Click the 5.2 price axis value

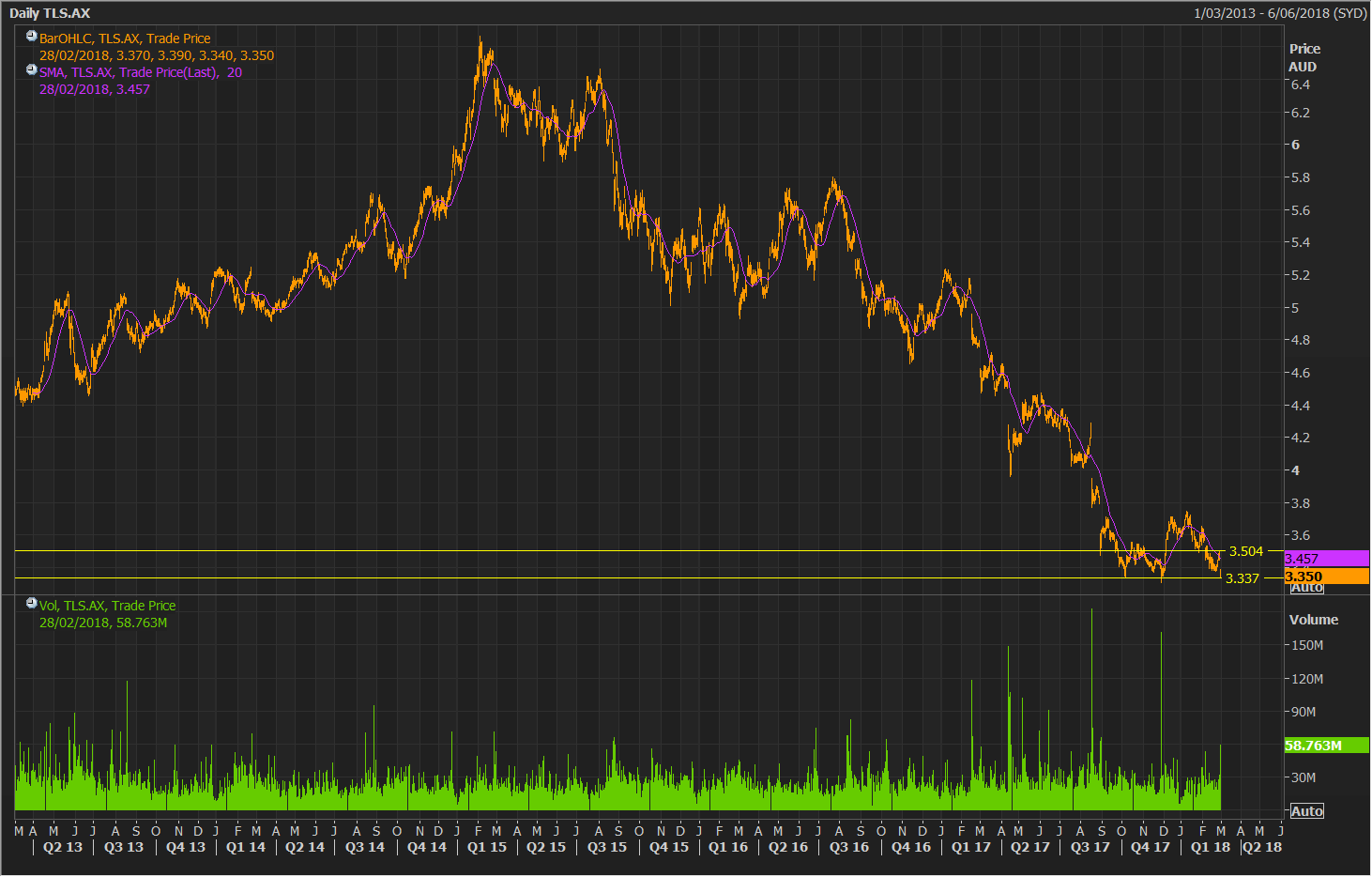pos(1301,275)
